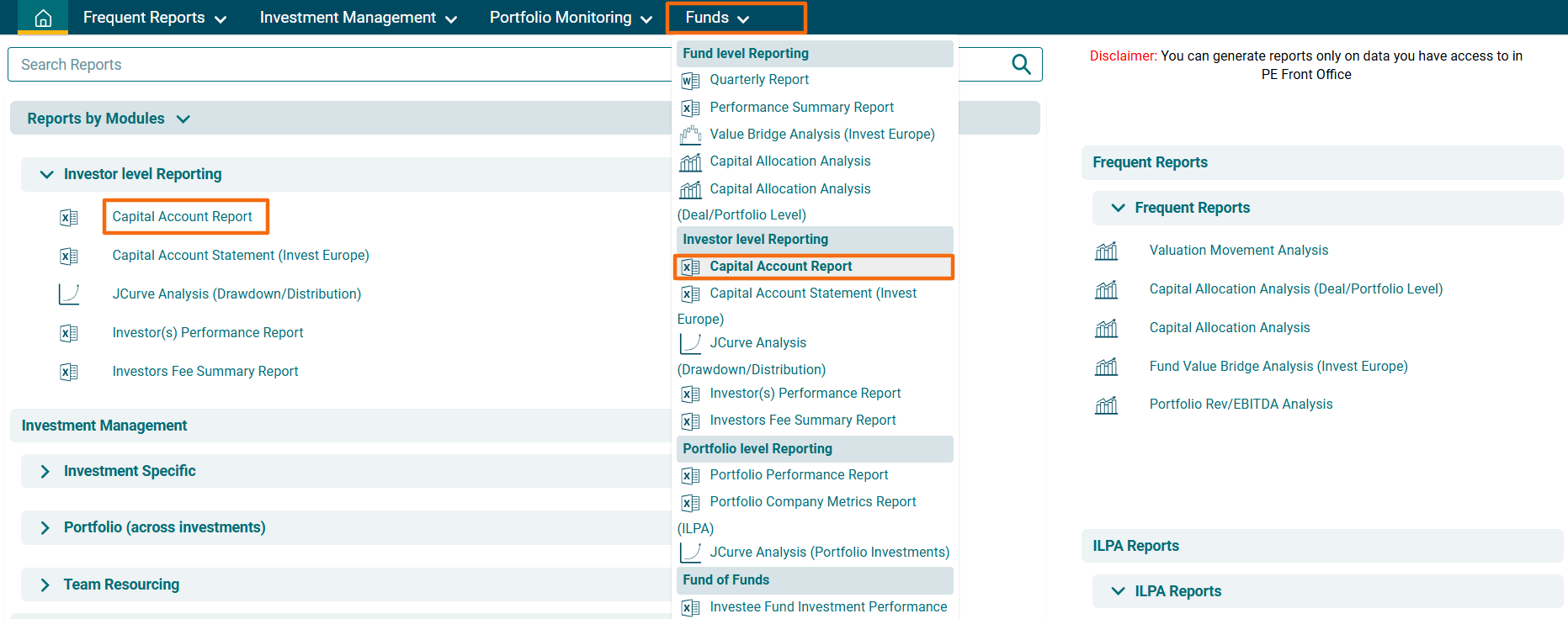The image size is (1568, 619).
Task: Click the search magnifier icon
Action: pyautogui.click(x=1020, y=65)
